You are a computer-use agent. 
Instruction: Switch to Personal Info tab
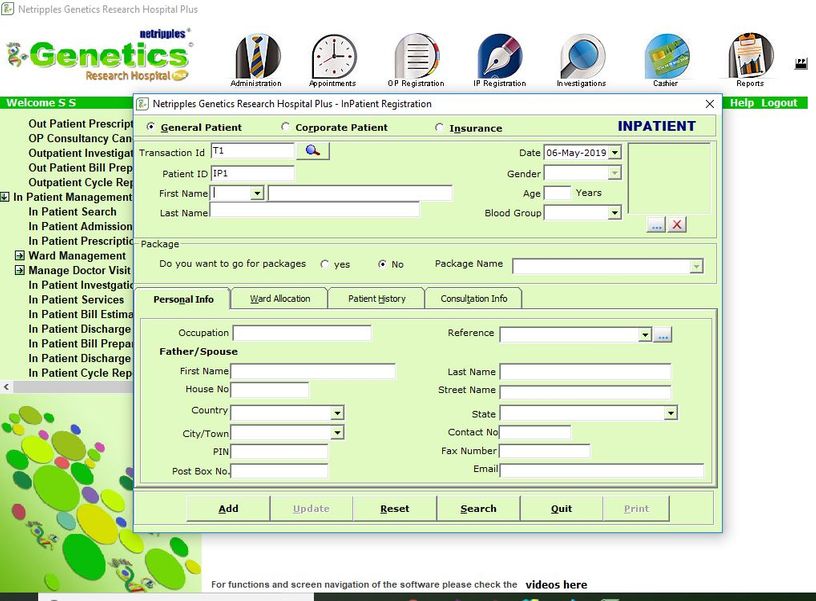183,299
